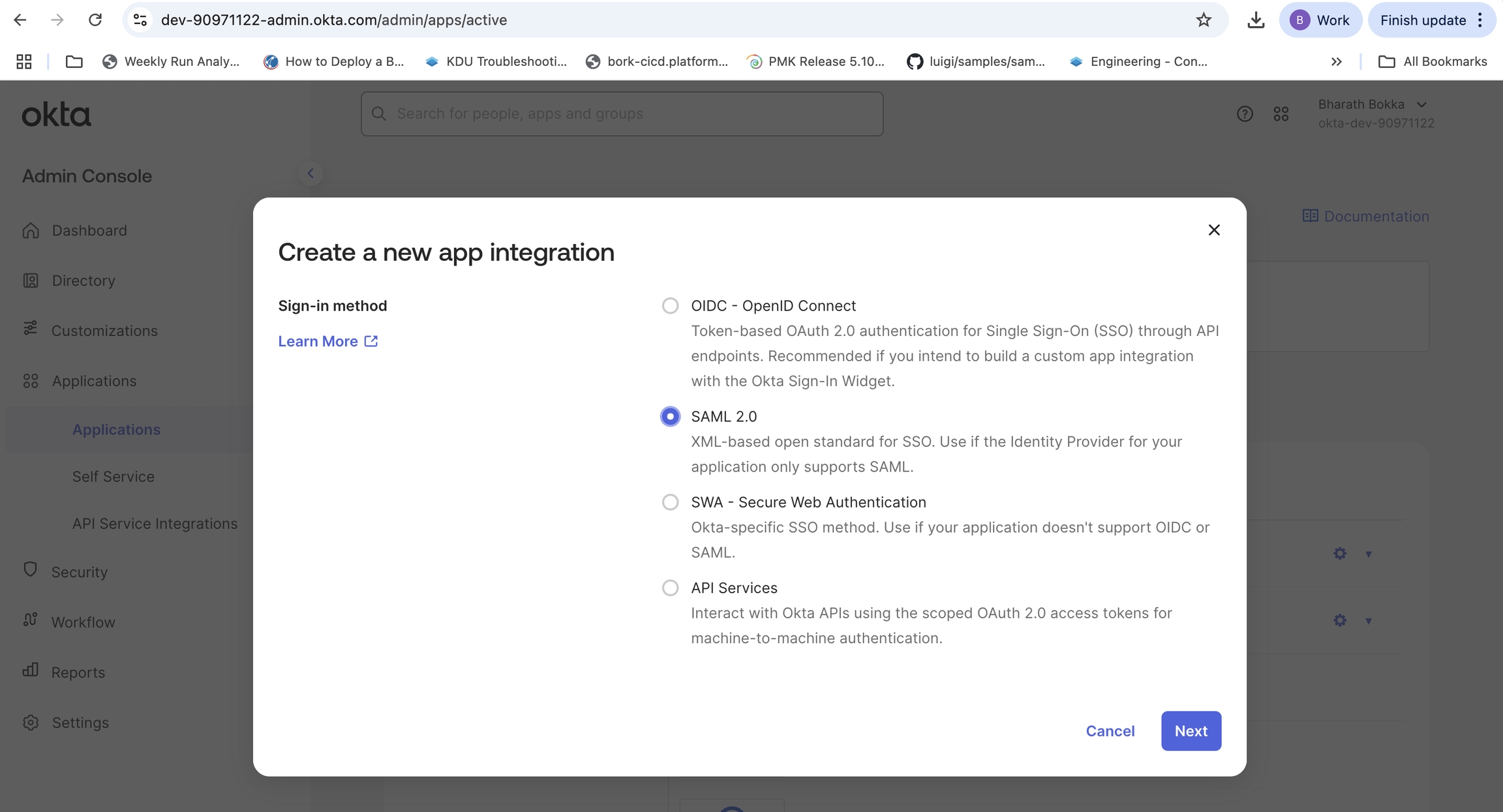Close the dialog with the X icon
This screenshot has height=812, width=1503.
click(x=1213, y=230)
